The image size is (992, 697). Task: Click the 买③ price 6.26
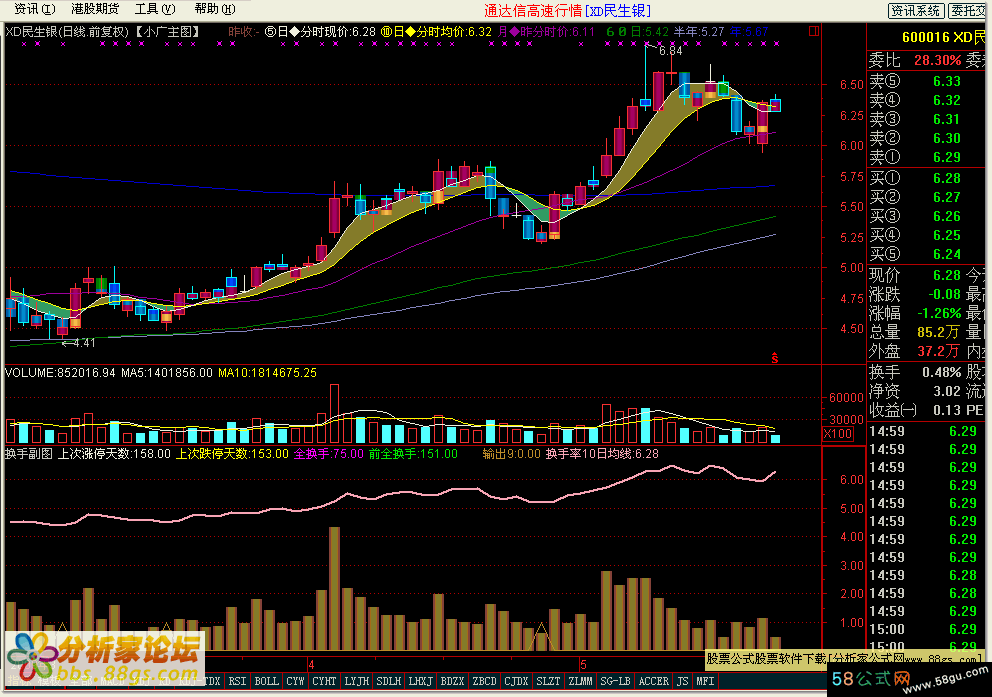click(946, 216)
